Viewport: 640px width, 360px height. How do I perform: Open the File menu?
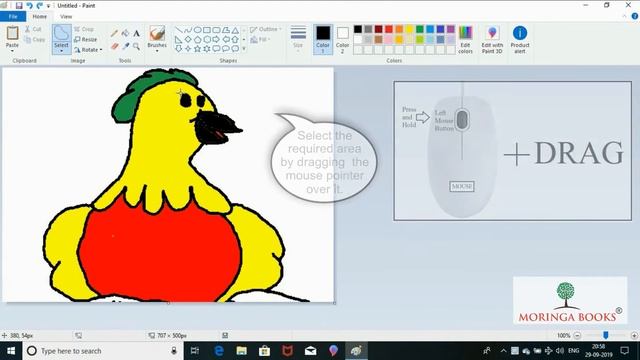click(x=13, y=16)
